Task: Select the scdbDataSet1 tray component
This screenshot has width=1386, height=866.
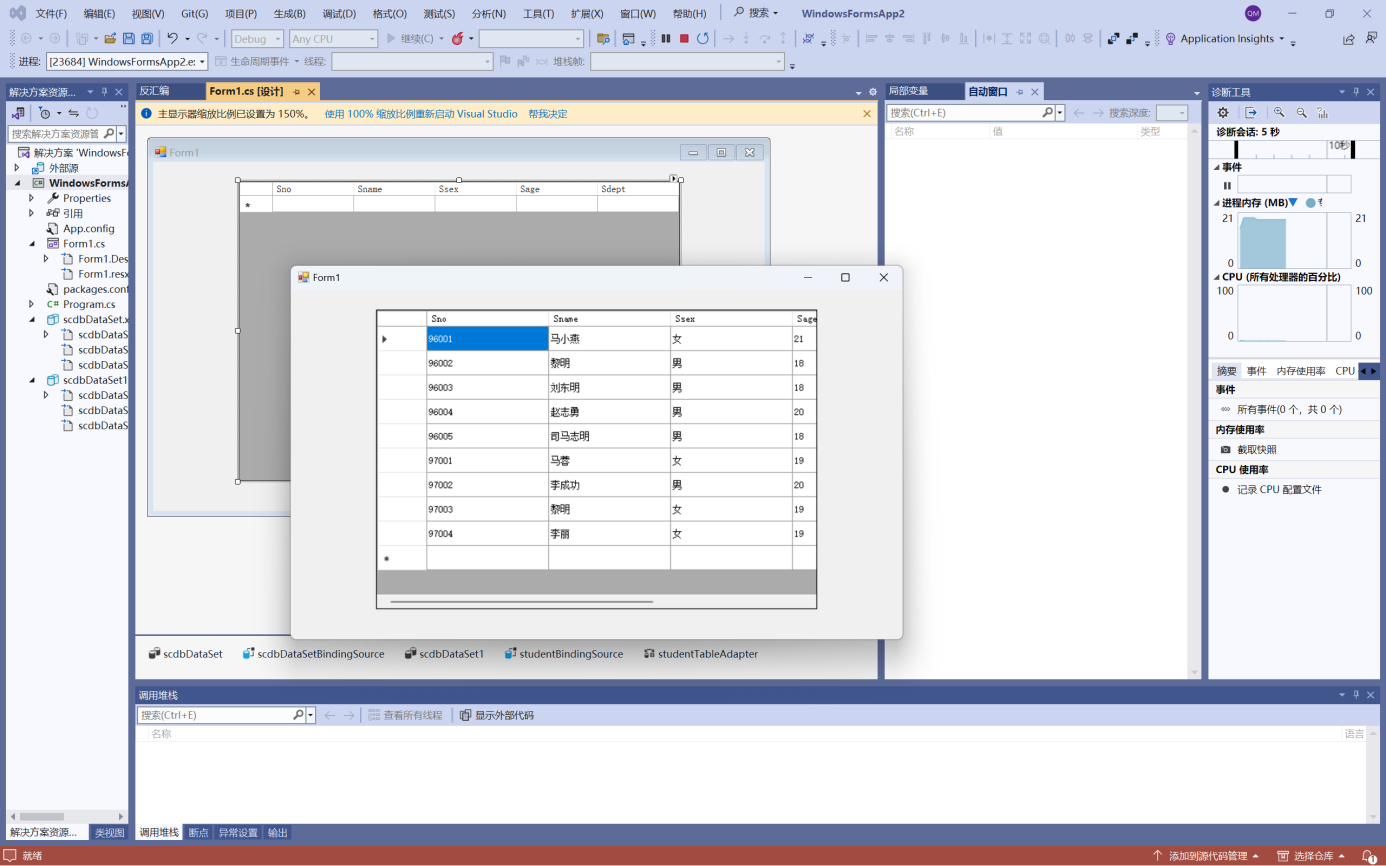Action: pyautogui.click(x=444, y=654)
